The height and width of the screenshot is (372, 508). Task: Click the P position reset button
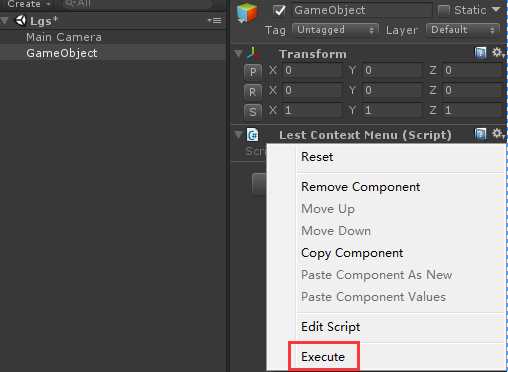pyautogui.click(x=253, y=71)
